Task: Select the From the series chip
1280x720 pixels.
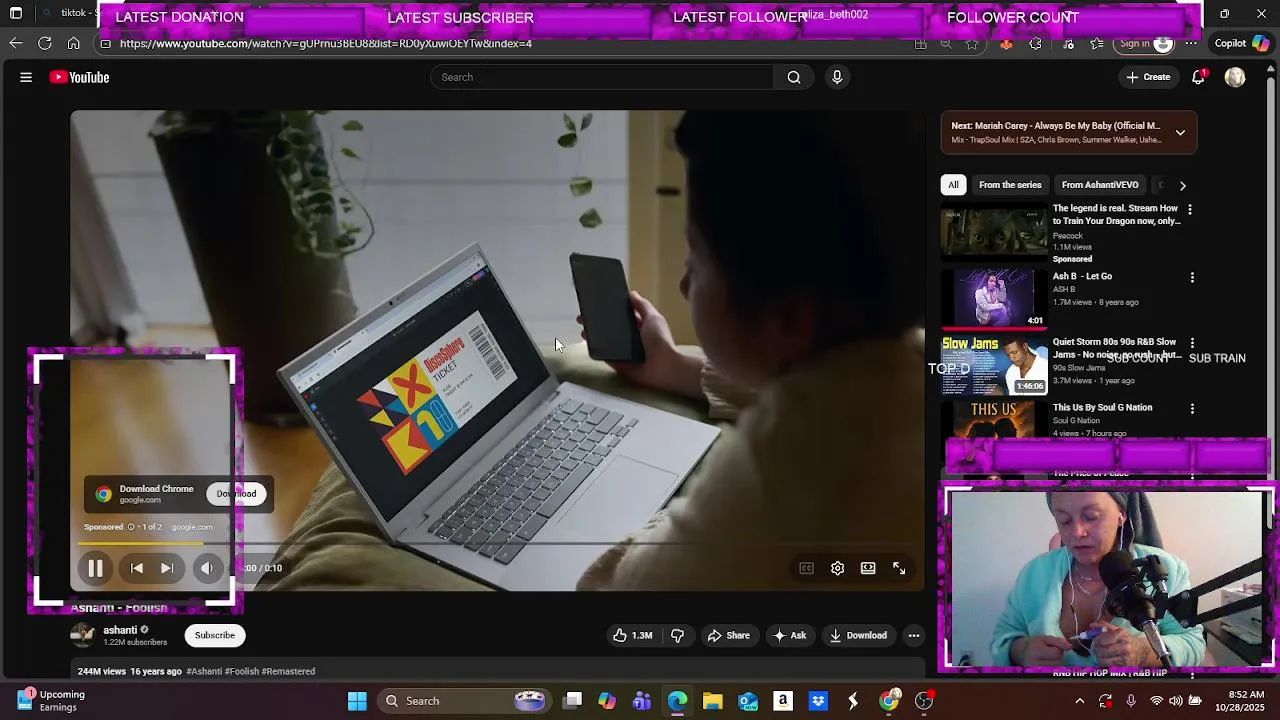Action: (1010, 185)
